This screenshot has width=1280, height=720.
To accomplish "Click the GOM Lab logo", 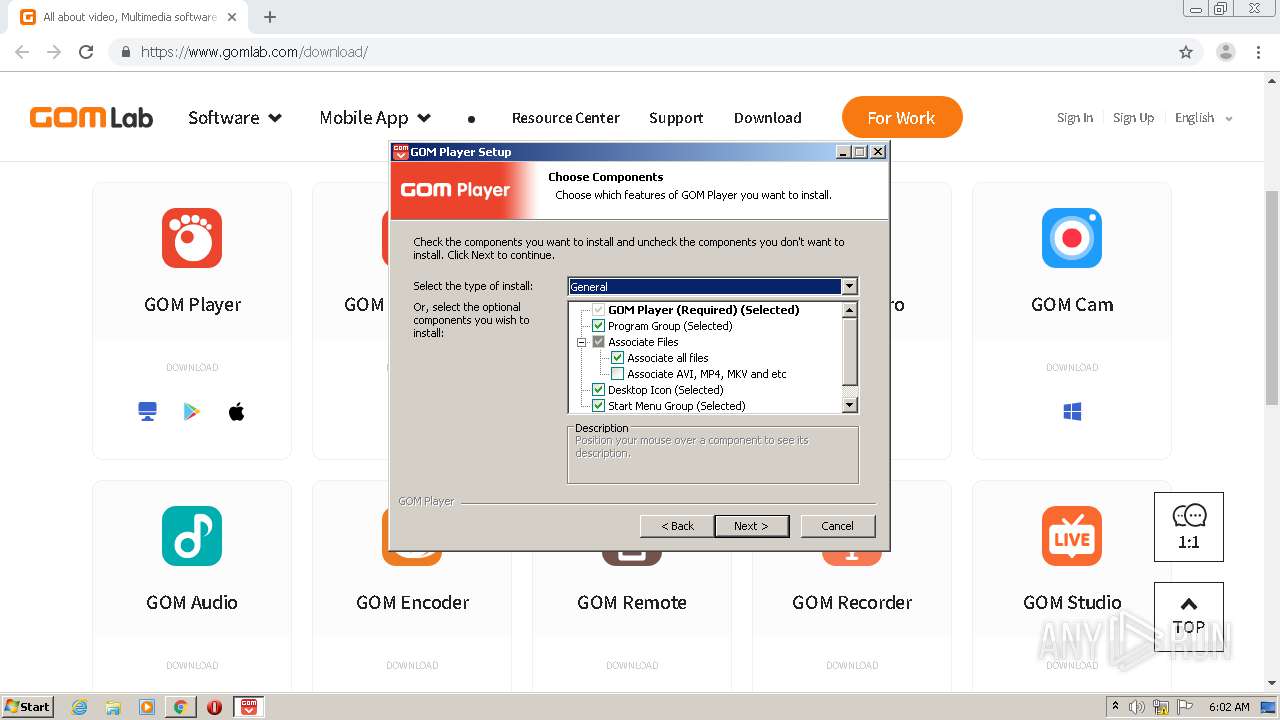I will (91, 118).
